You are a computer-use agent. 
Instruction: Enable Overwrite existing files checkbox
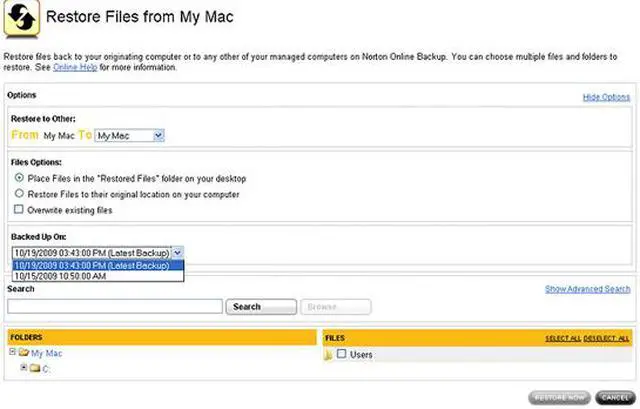18,209
